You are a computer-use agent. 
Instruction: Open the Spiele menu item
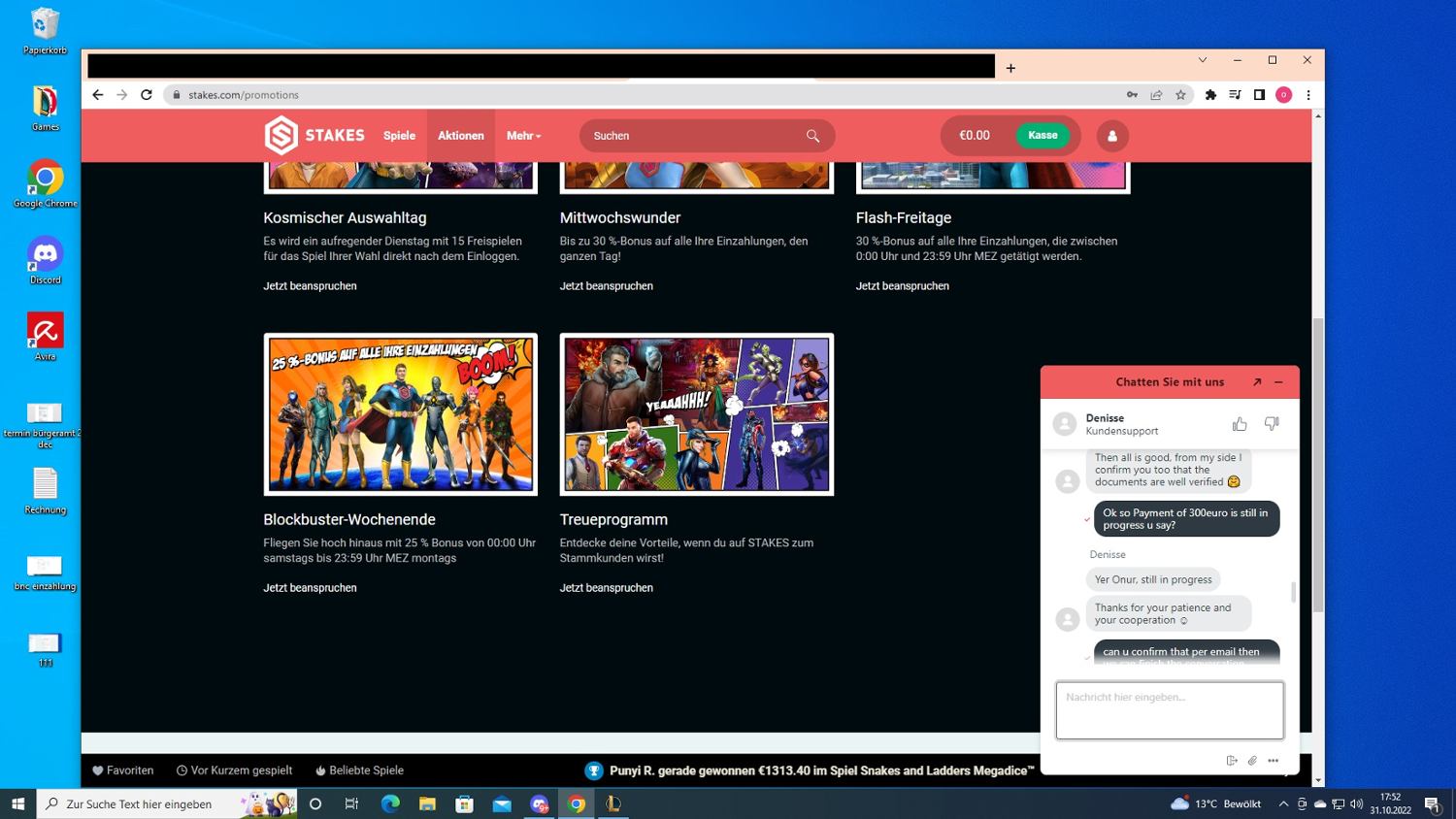coord(399,136)
